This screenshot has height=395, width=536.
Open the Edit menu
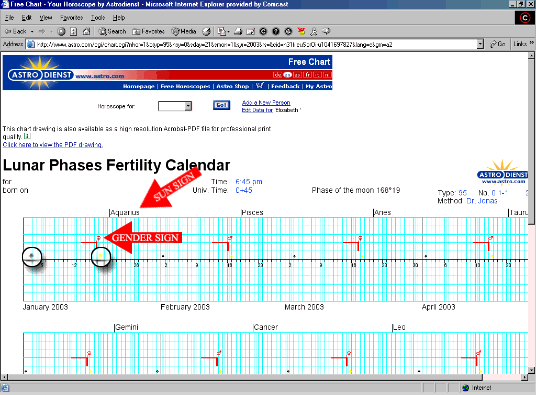pyautogui.click(x=26, y=18)
